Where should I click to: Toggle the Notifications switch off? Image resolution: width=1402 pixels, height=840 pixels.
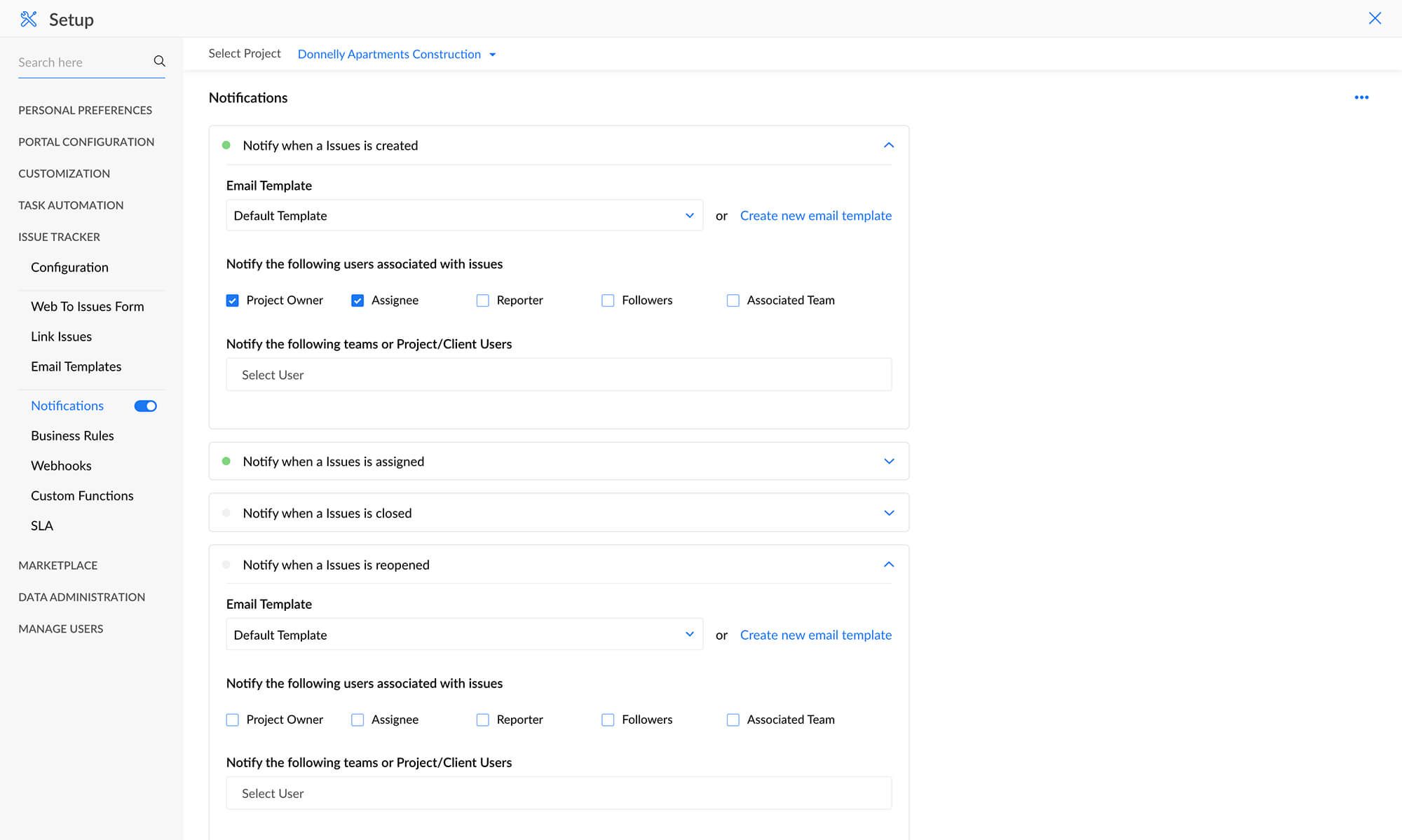(x=146, y=406)
